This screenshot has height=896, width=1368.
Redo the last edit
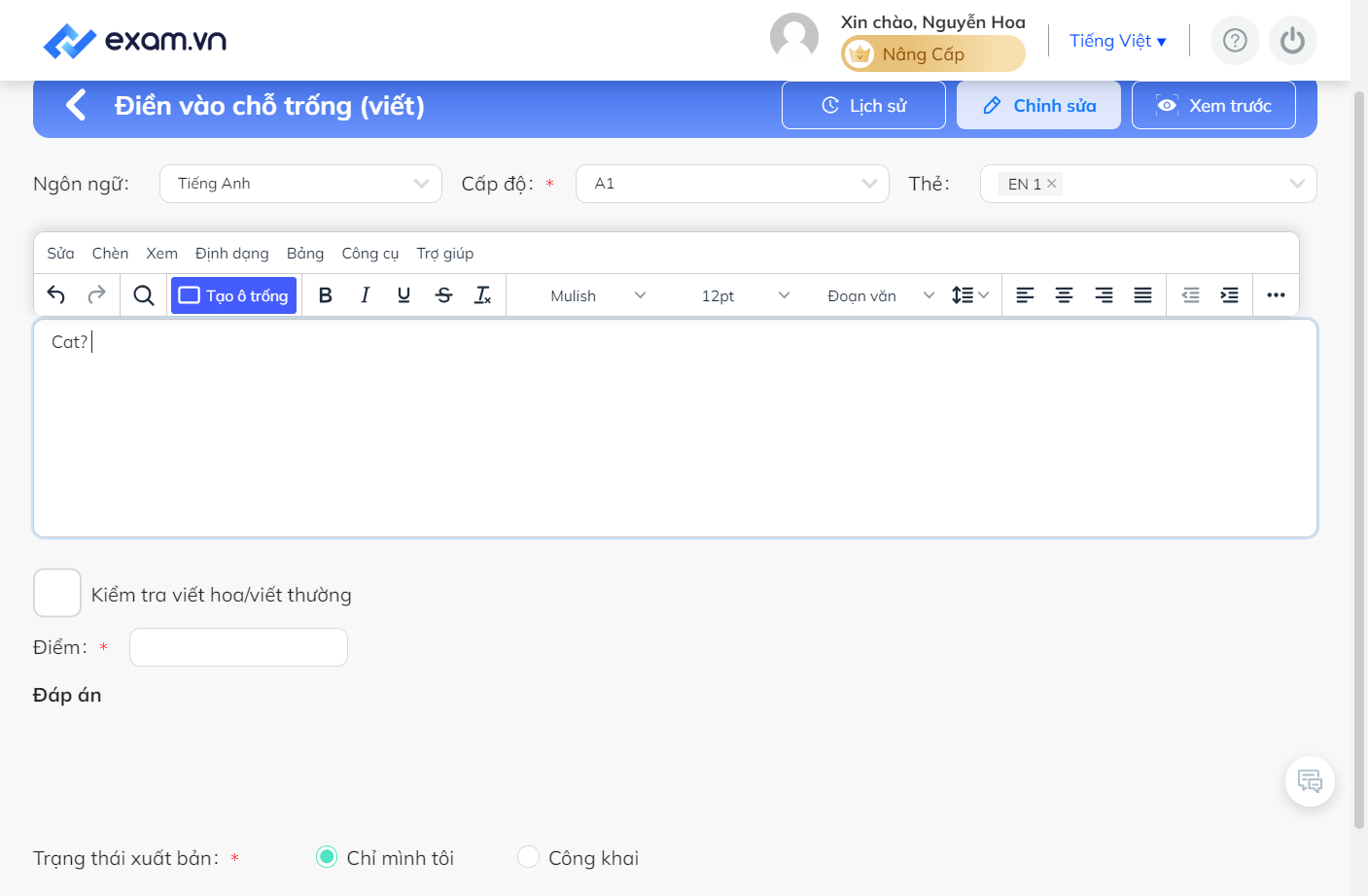tap(96, 295)
